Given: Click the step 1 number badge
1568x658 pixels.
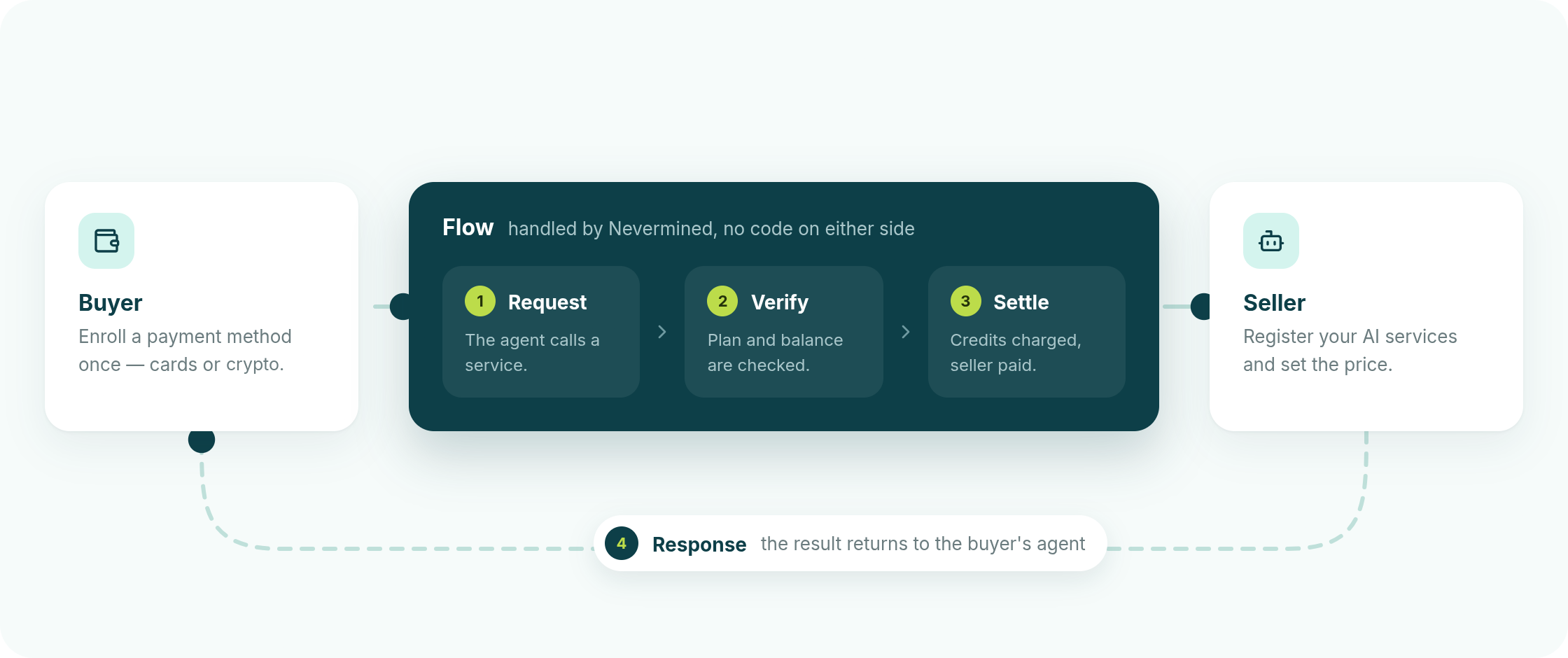Looking at the screenshot, I should pos(480,301).
